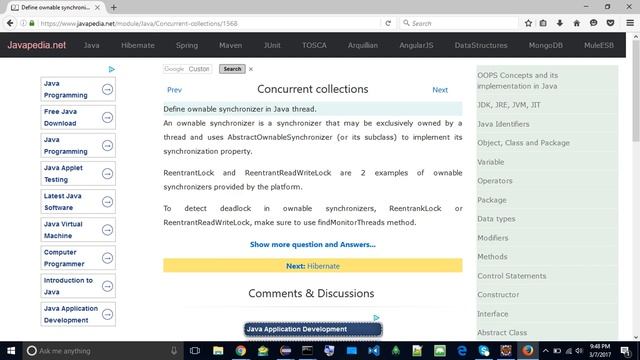This screenshot has width=640, height=360.
Task: Open the Object, Class and Package topic
Action: pos(523,143)
